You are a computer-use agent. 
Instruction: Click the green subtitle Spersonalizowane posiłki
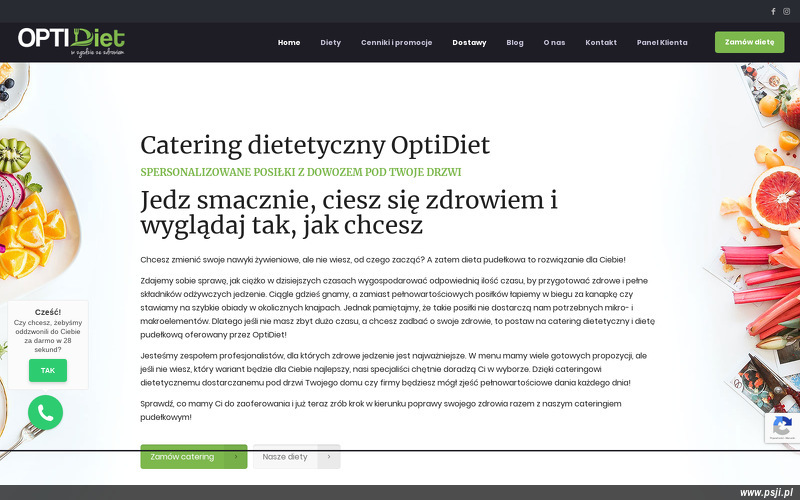coord(301,172)
